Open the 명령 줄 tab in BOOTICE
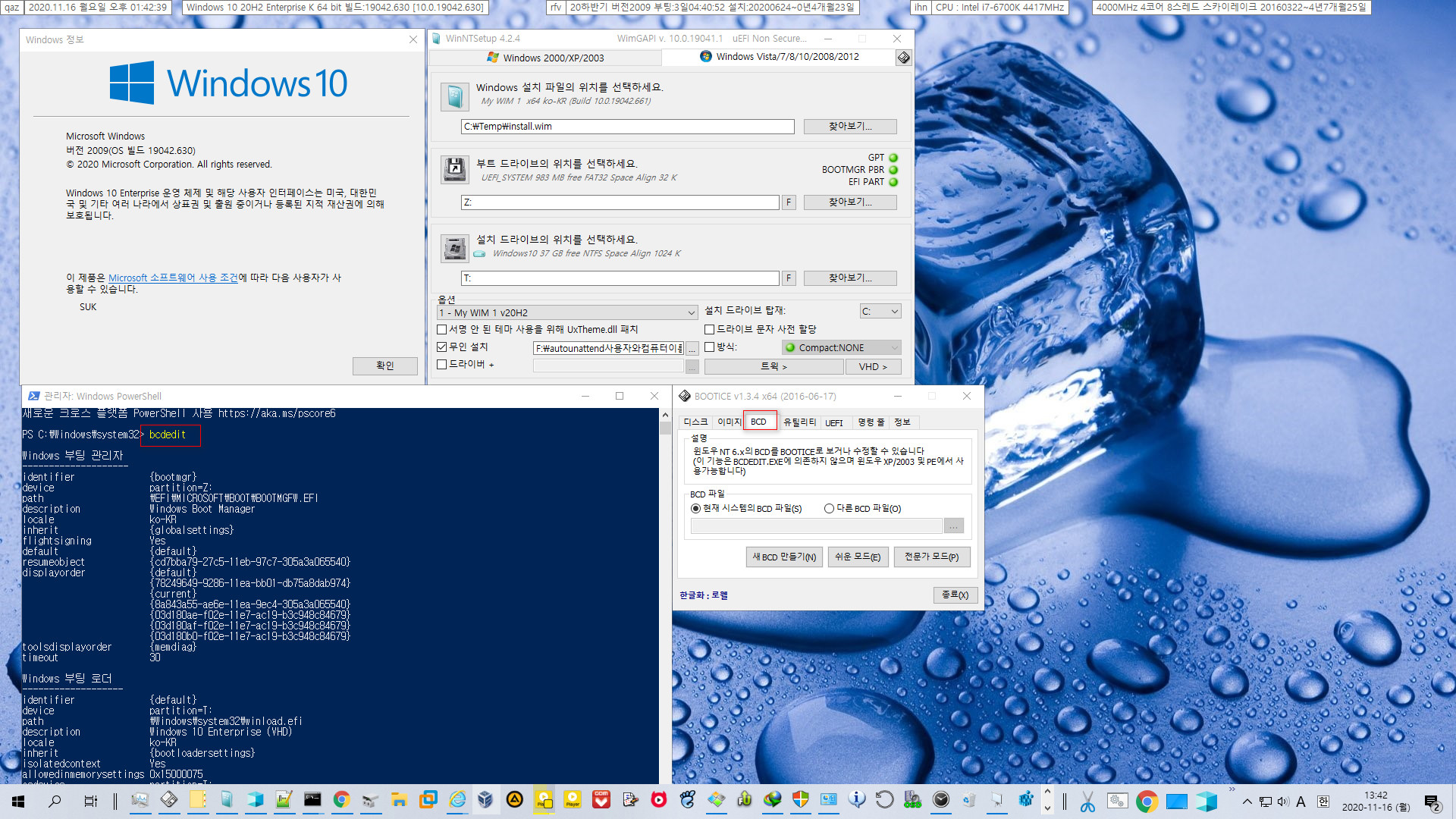This screenshot has height=819, width=1456. tap(871, 422)
